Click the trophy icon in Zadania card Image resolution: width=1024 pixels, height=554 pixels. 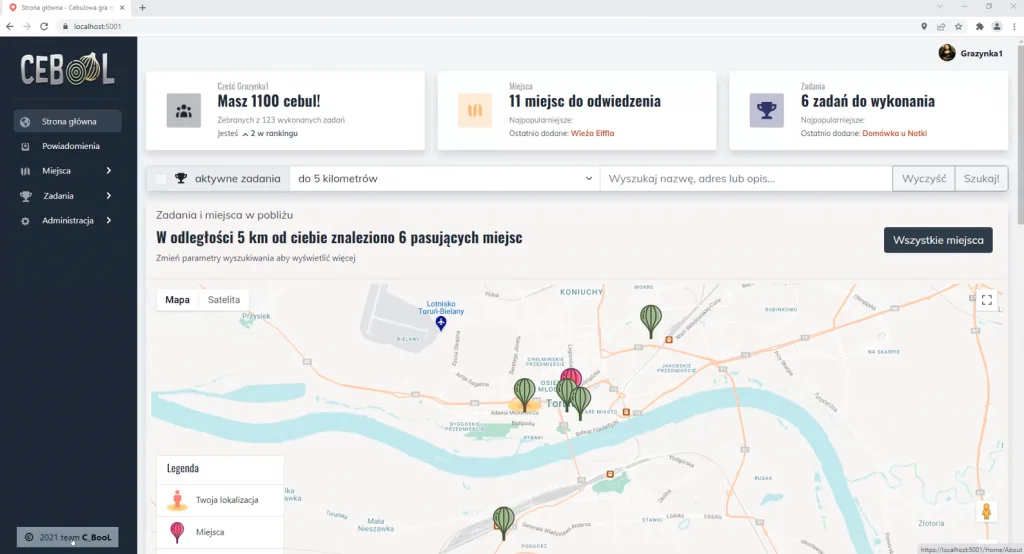(x=766, y=110)
